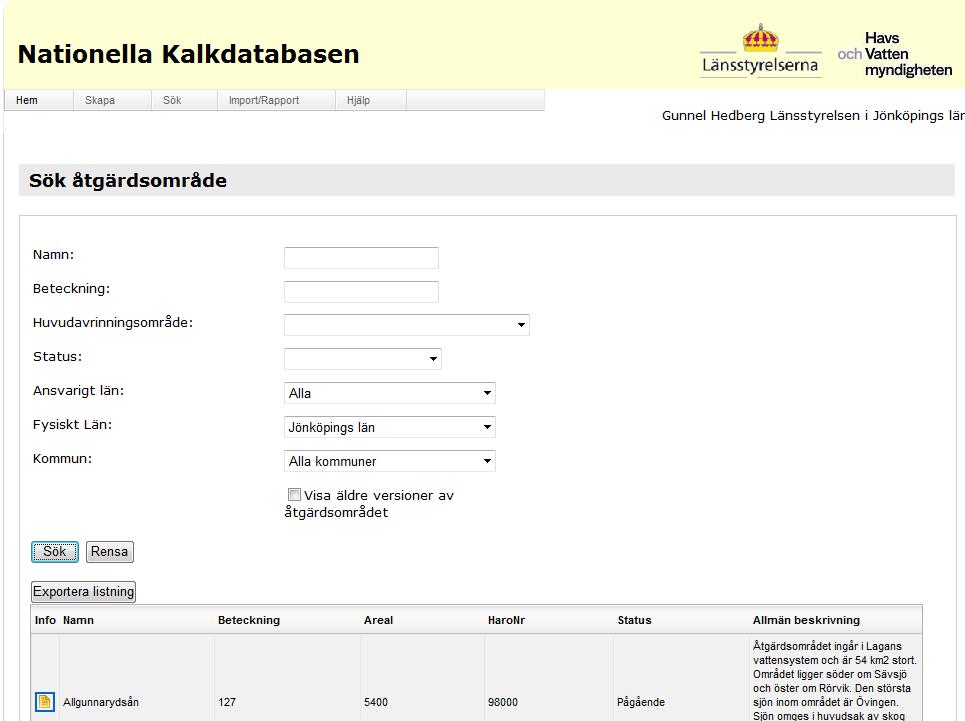Expand the Ansvarigt län dropdown showing Alla

pyautogui.click(x=390, y=393)
